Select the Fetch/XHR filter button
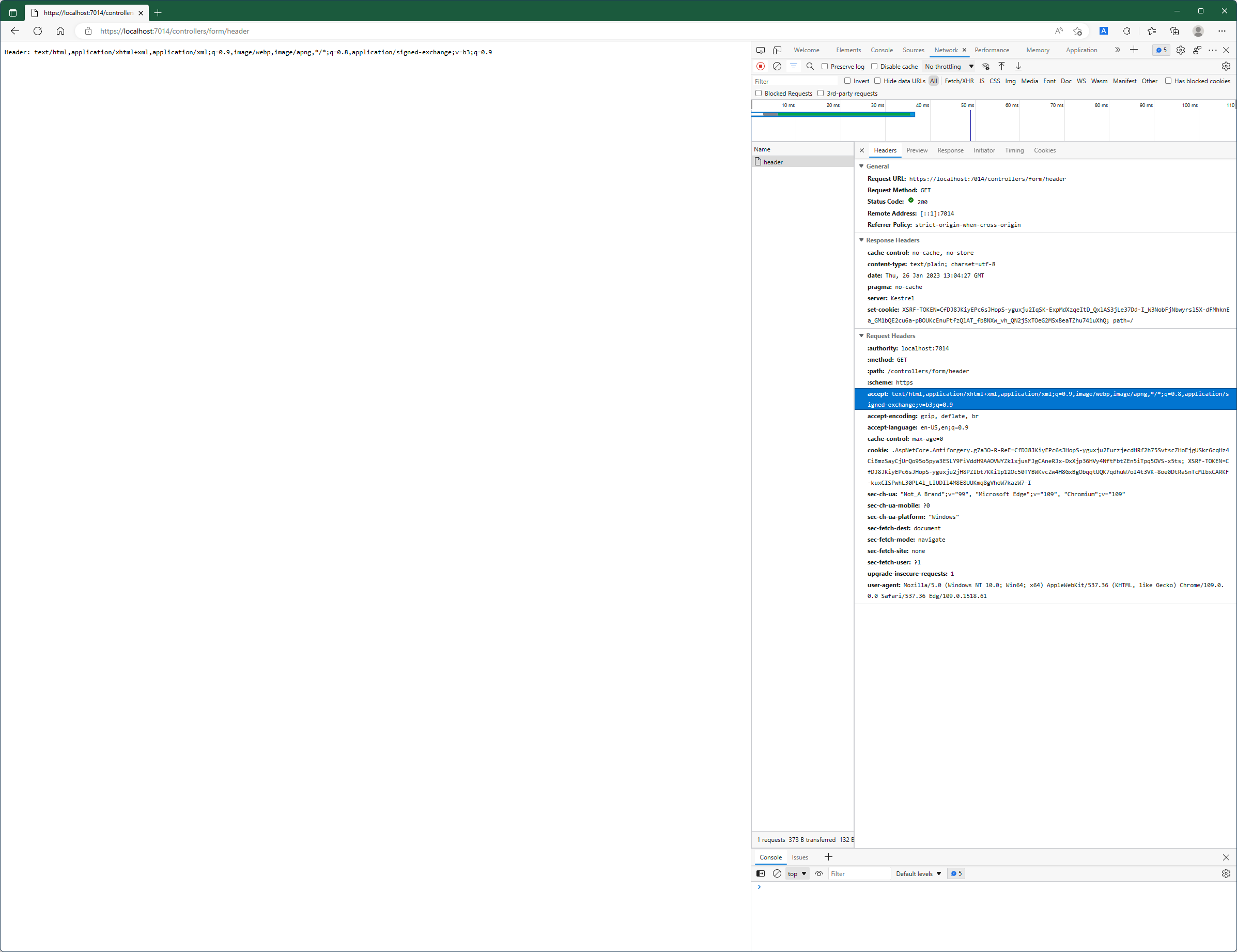The image size is (1237, 952). pos(959,81)
